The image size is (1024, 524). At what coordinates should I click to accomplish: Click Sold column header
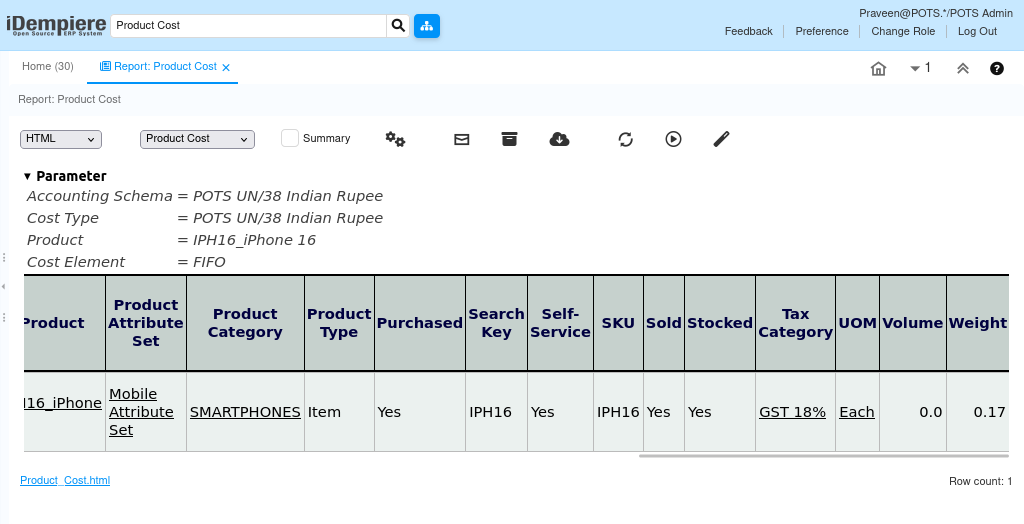[664, 323]
